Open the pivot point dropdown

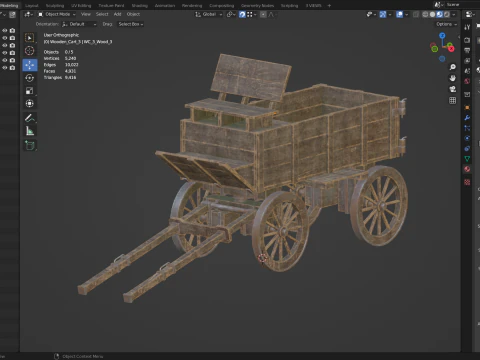click(x=231, y=14)
